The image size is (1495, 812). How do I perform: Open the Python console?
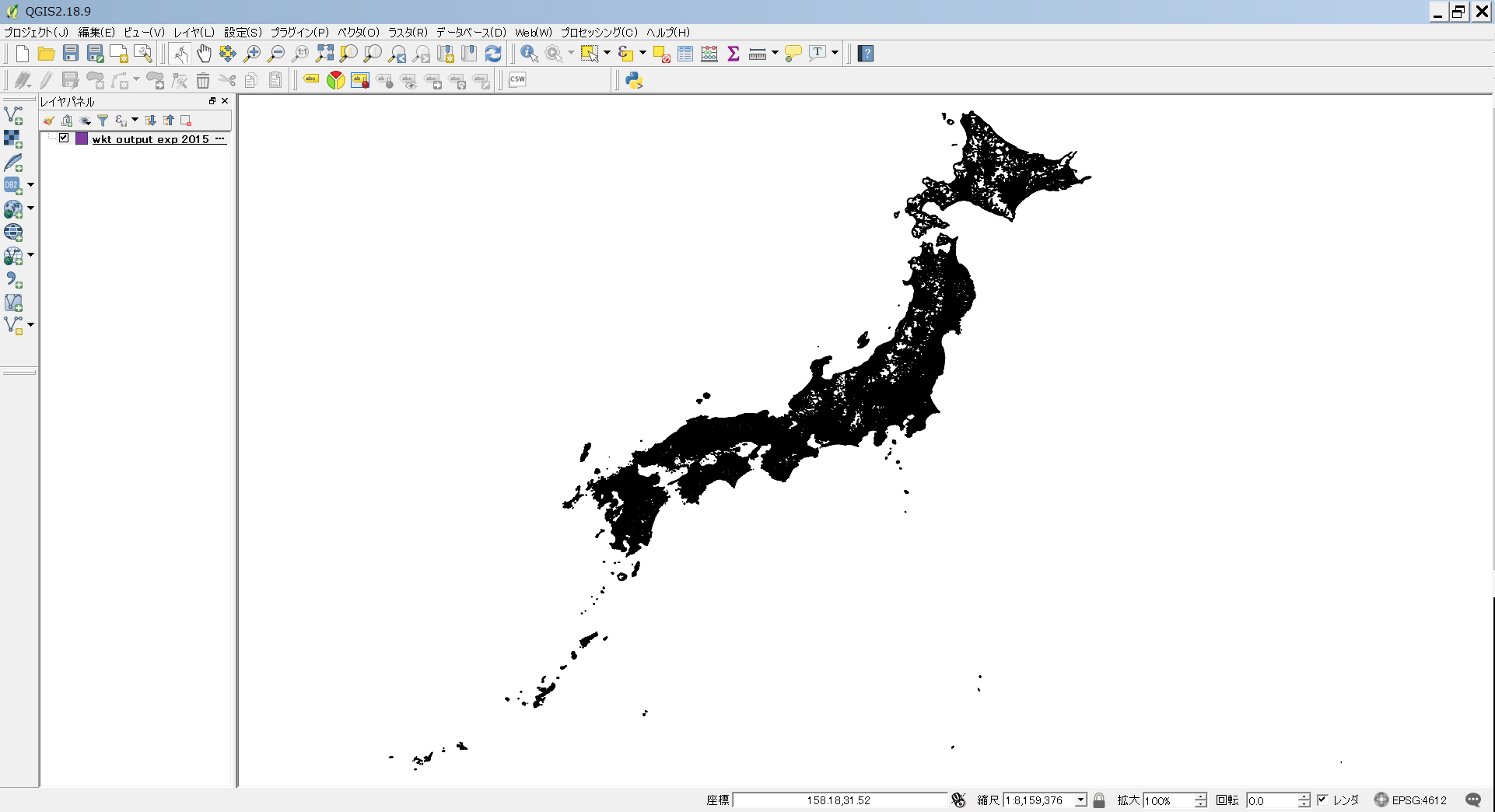click(x=634, y=79)
